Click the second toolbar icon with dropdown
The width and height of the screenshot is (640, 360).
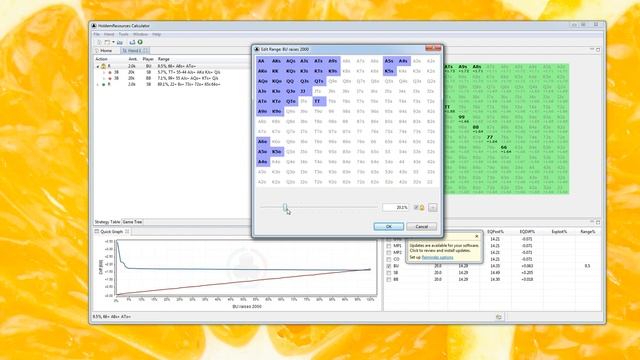click(x=107, y=42)
